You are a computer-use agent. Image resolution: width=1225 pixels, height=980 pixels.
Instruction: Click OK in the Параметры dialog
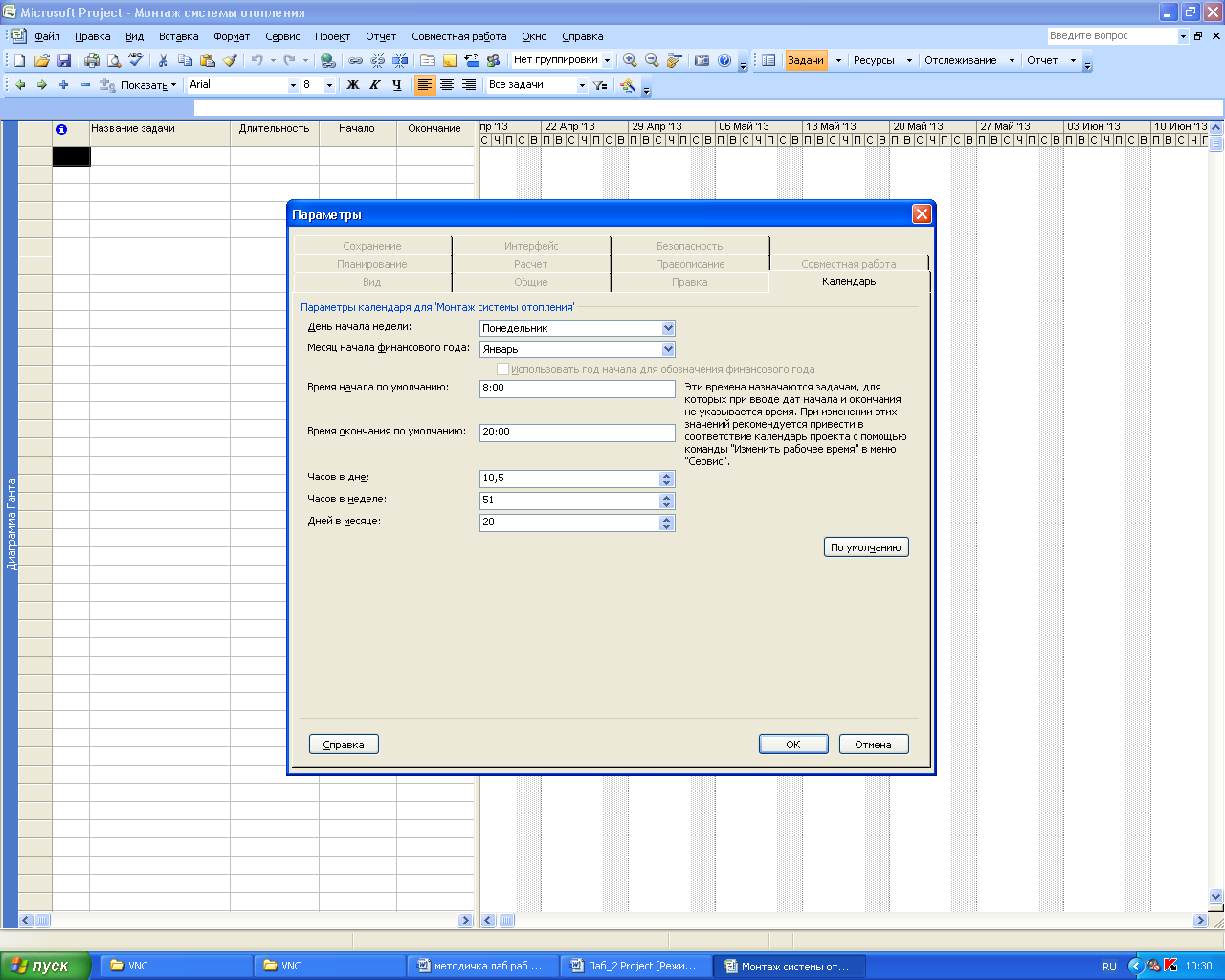pos(793,745)
